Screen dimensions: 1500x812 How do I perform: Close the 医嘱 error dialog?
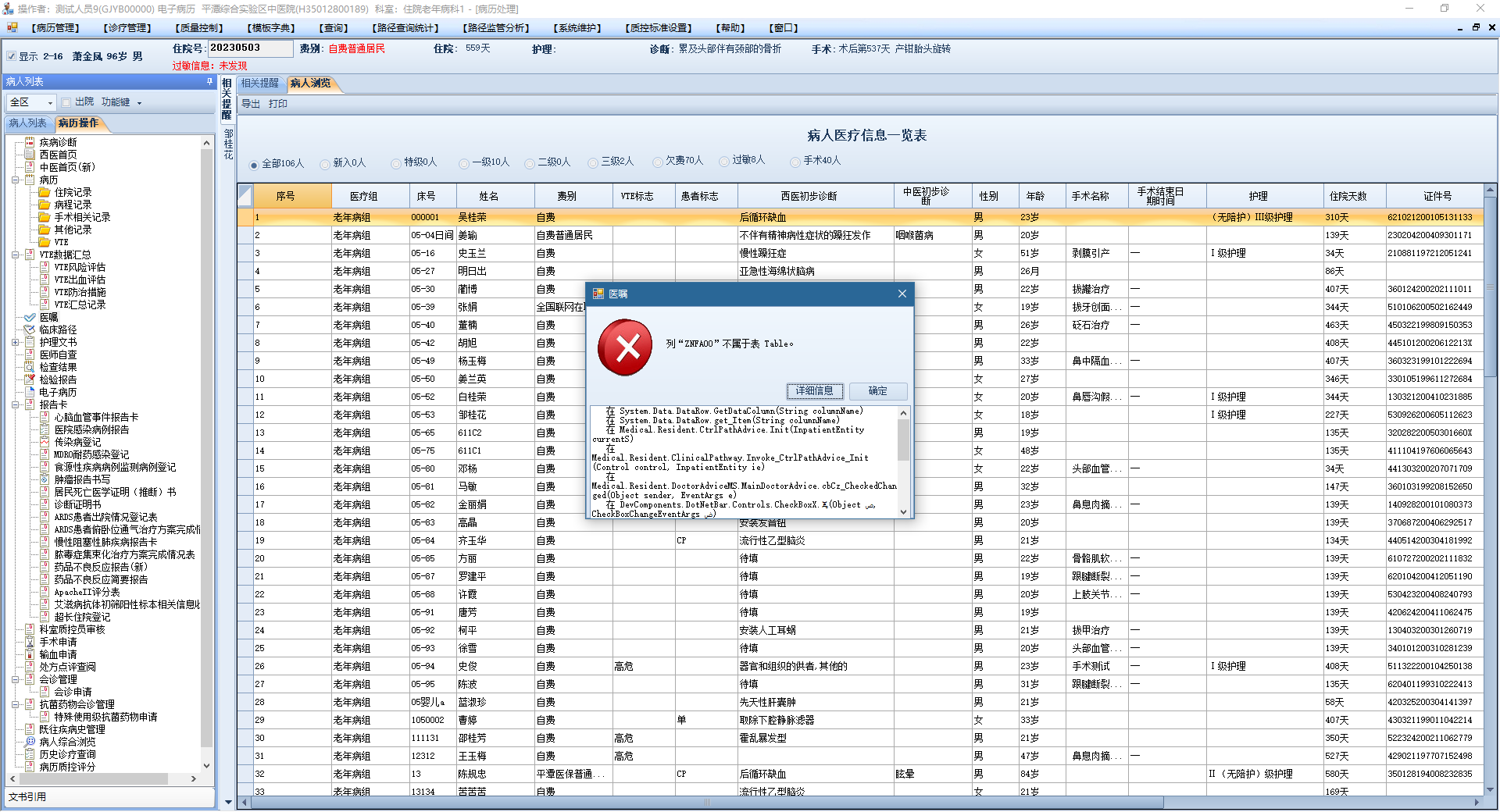(902, 294)
